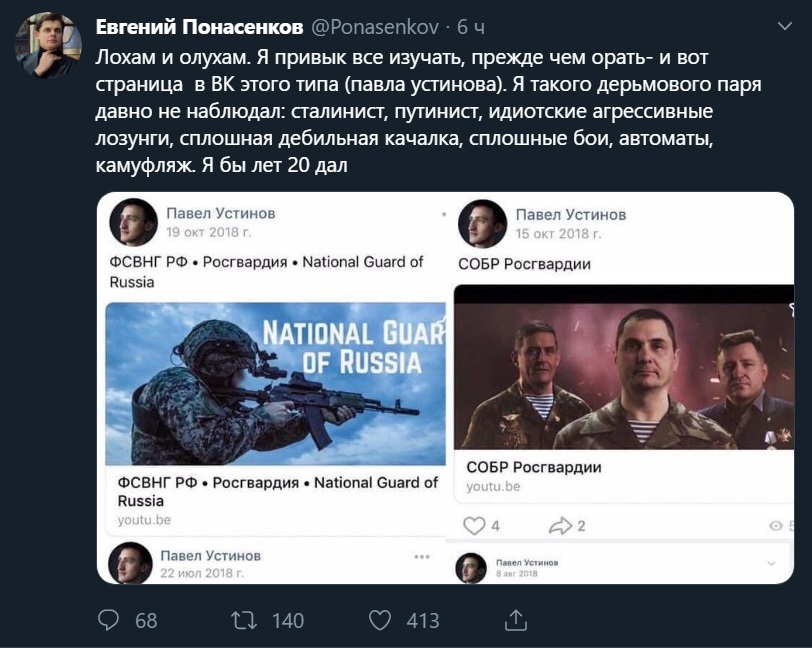
Task: Click the "6 ч" tweet timestamp
Action: point(470,23)
